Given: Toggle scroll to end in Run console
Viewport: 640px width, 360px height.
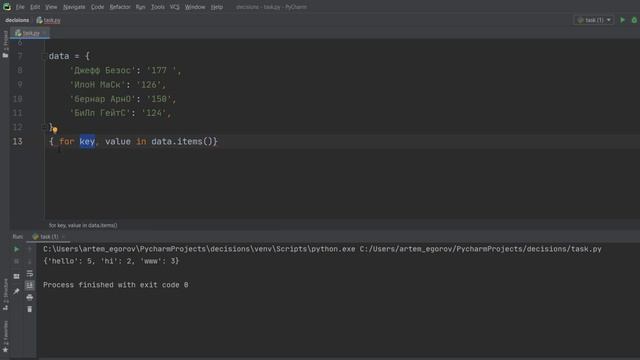Looking at the screenshot, I should click(29, 285).
